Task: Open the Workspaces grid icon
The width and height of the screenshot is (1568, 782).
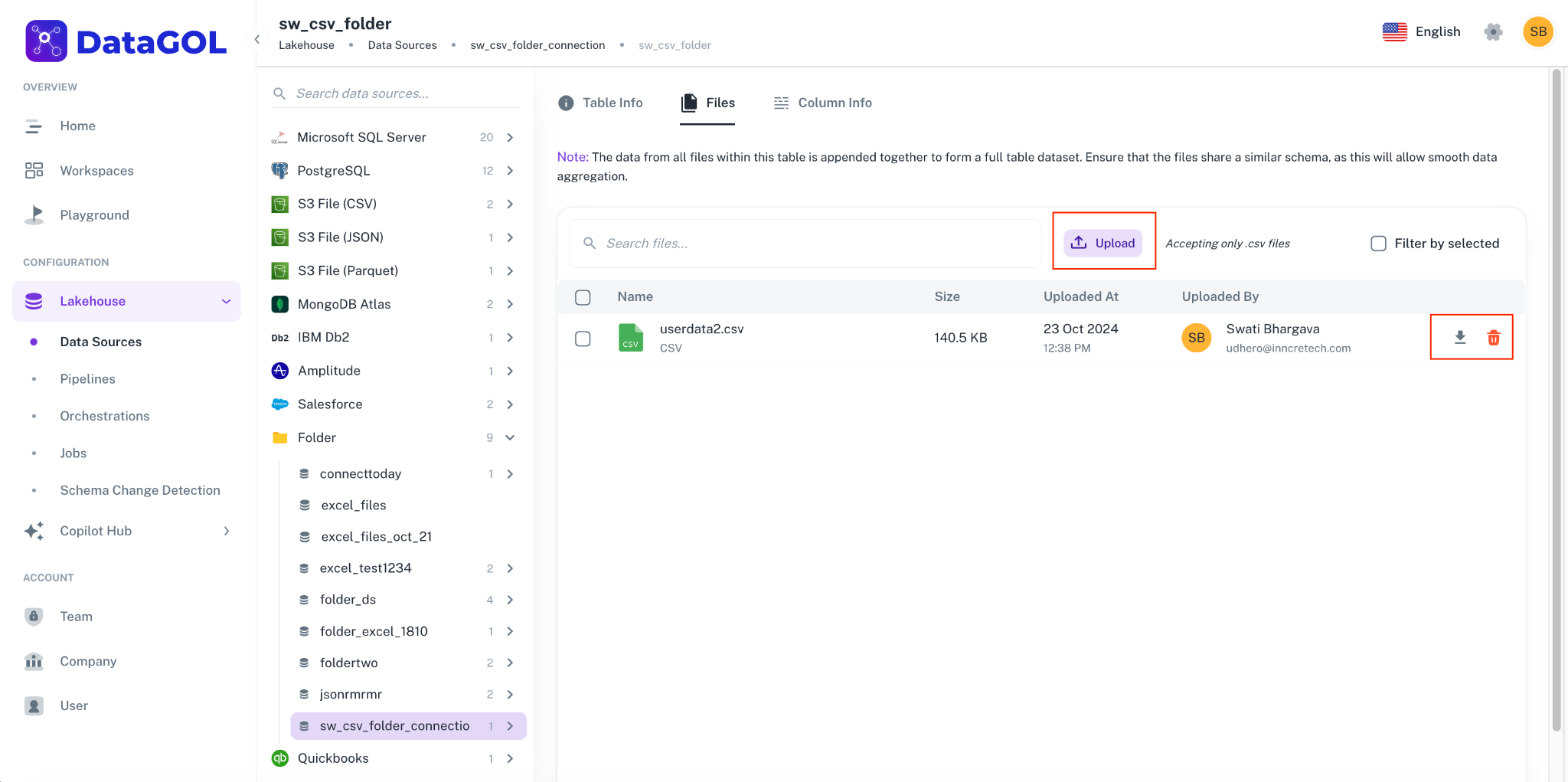Action: pyautogui.click(x=34, y=171)
